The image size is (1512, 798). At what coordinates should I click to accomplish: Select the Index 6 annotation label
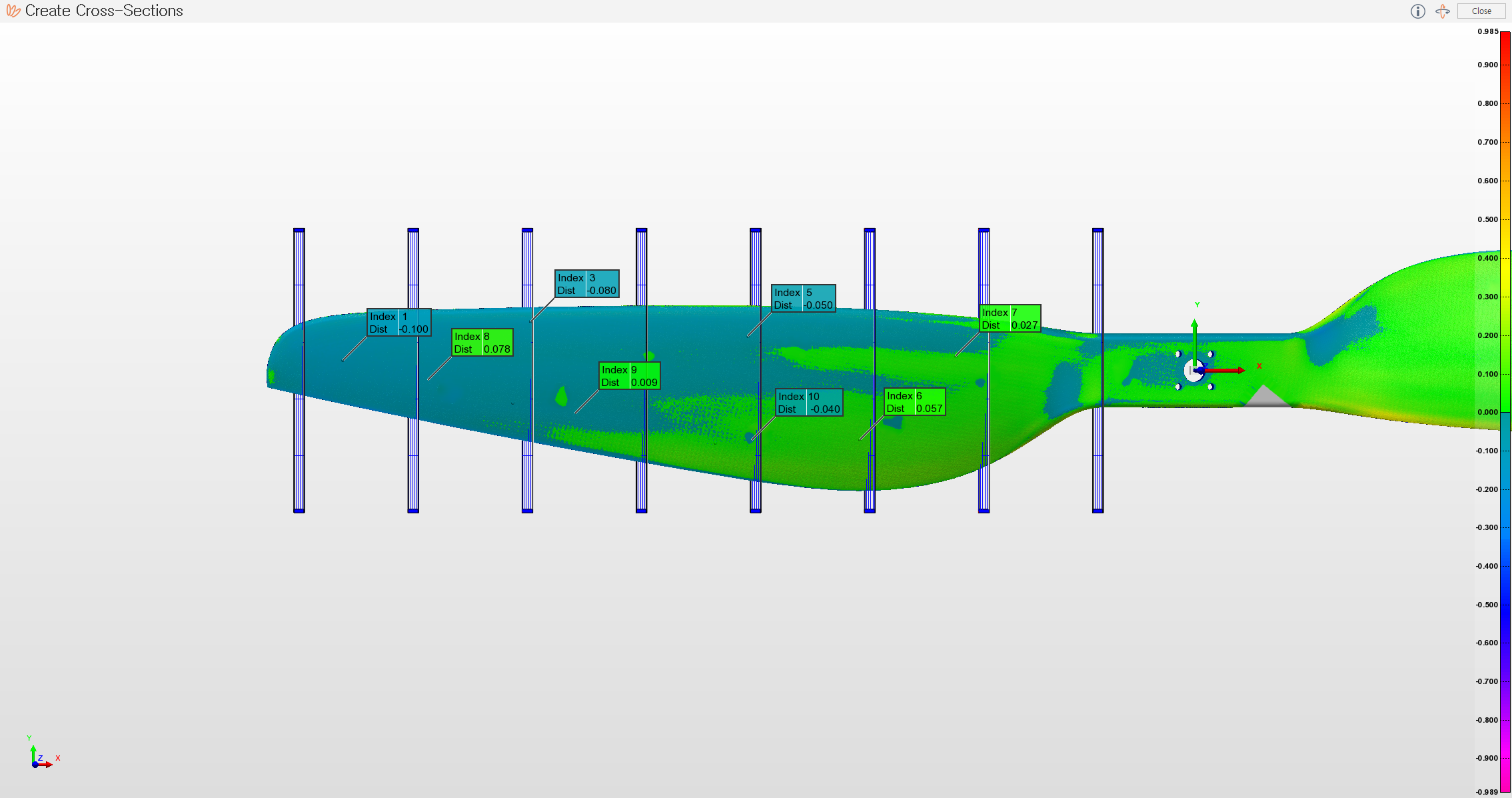coord(915,402)
